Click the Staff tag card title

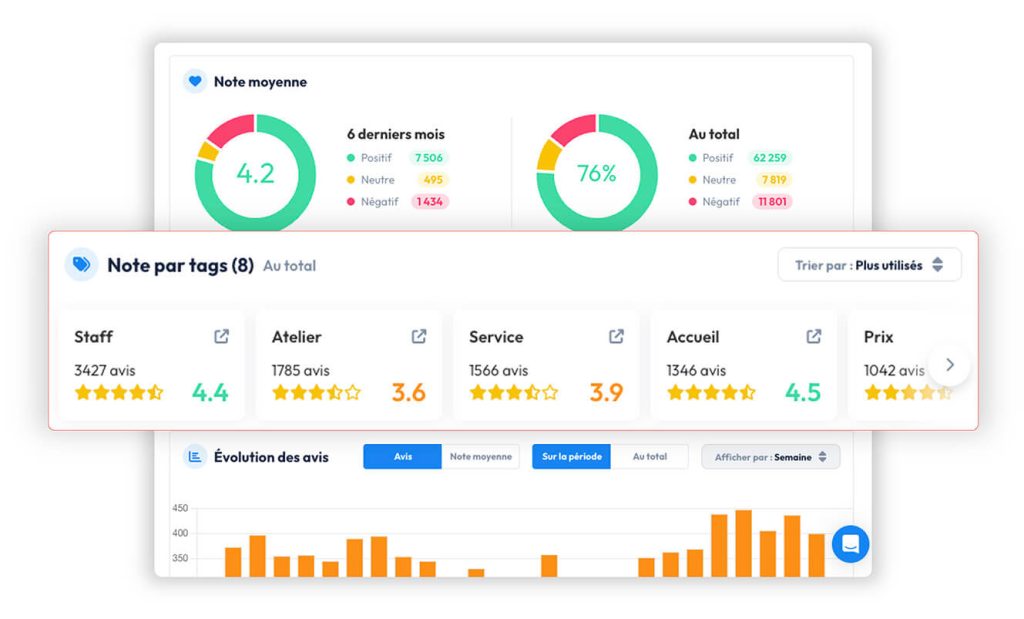(x=93, y=337)
